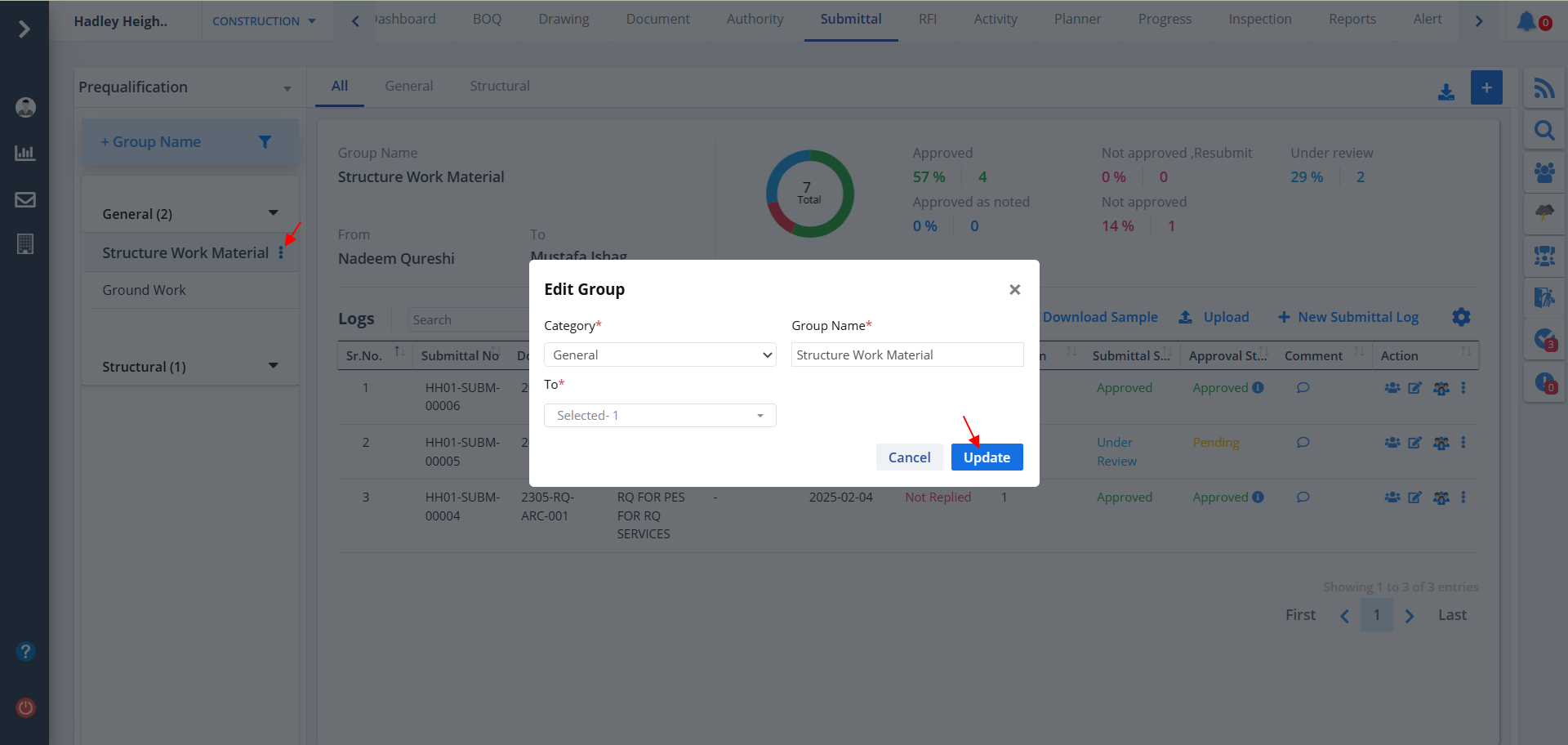The height and width of the screenshot is (745, 1568).
Task: Open the notifications bell icon
Action: click(x=1526, y=21)
